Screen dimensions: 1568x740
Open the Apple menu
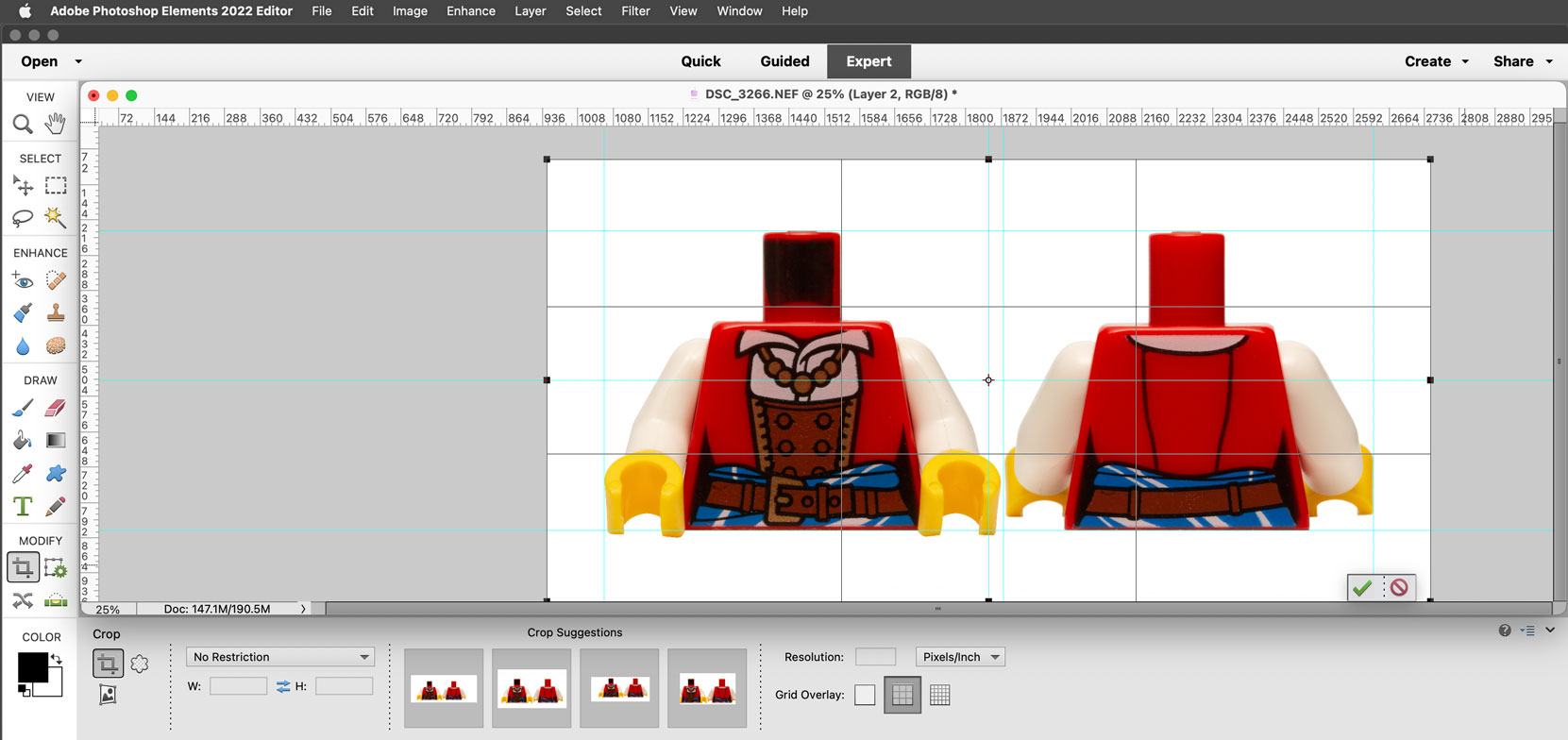pyautogui.click(x=25, y=11)
